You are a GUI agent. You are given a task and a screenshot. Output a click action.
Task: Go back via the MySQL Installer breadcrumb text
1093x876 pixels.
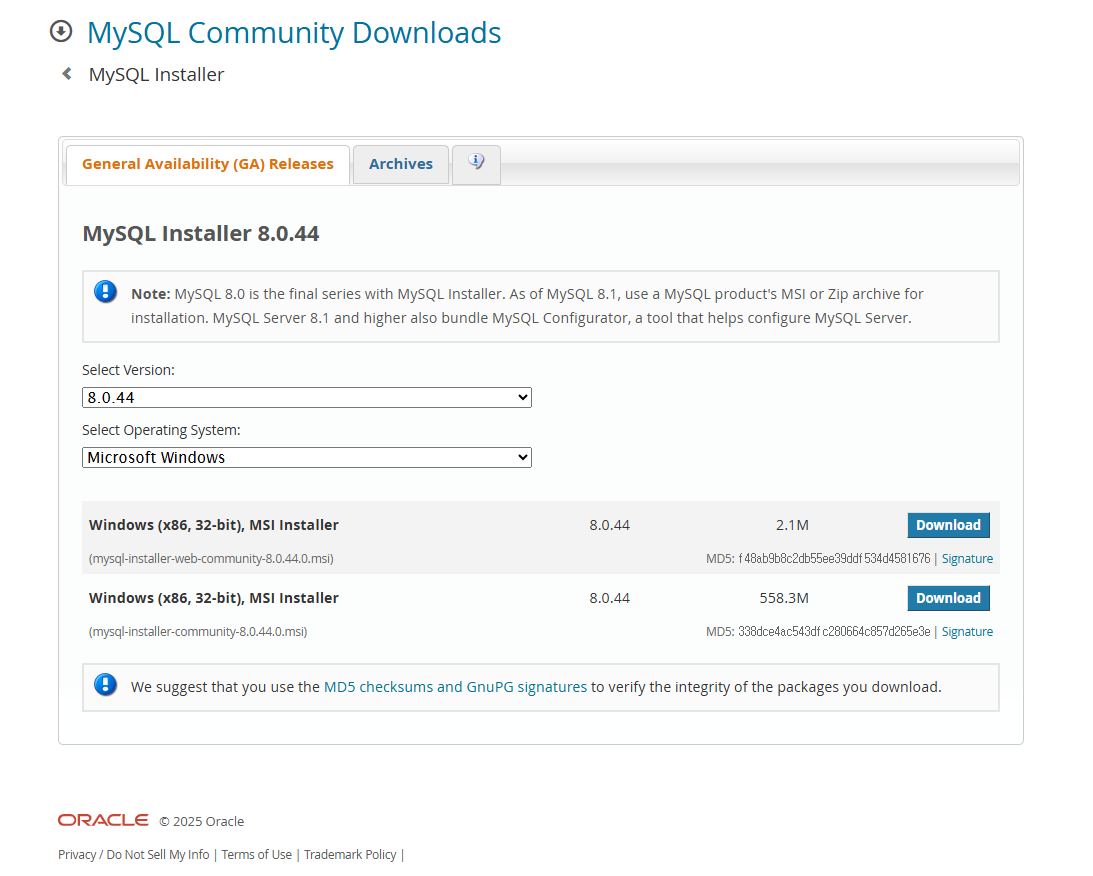(x=156, y=75)
